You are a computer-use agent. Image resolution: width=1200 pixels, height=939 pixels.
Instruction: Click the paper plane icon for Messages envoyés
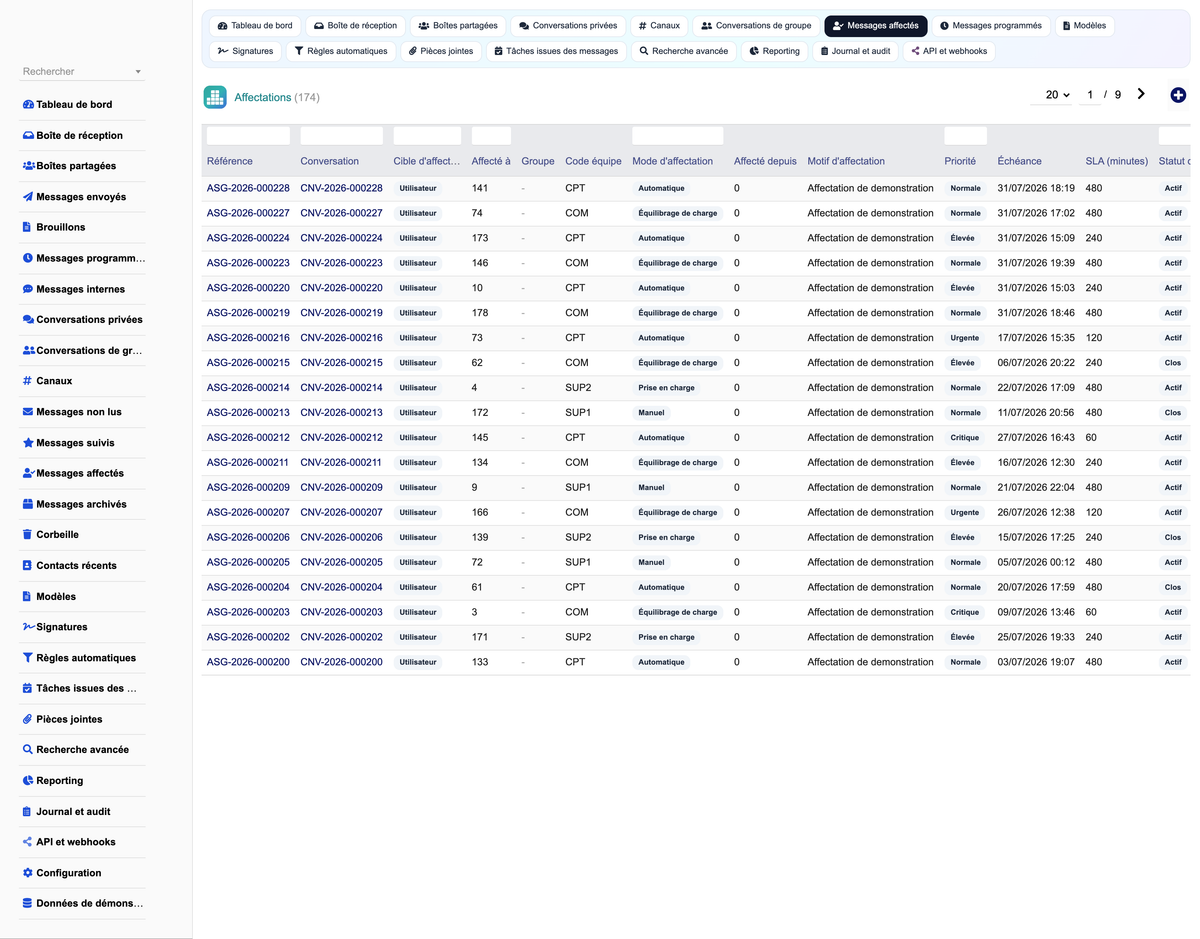pos(28,197)
